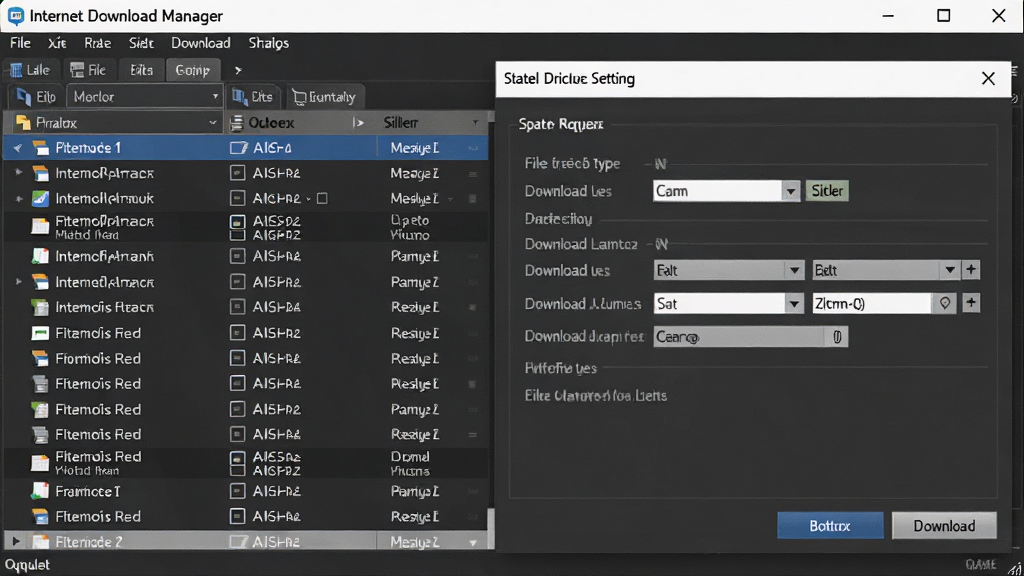Click the Ocloex column header icon

point(237,123)
